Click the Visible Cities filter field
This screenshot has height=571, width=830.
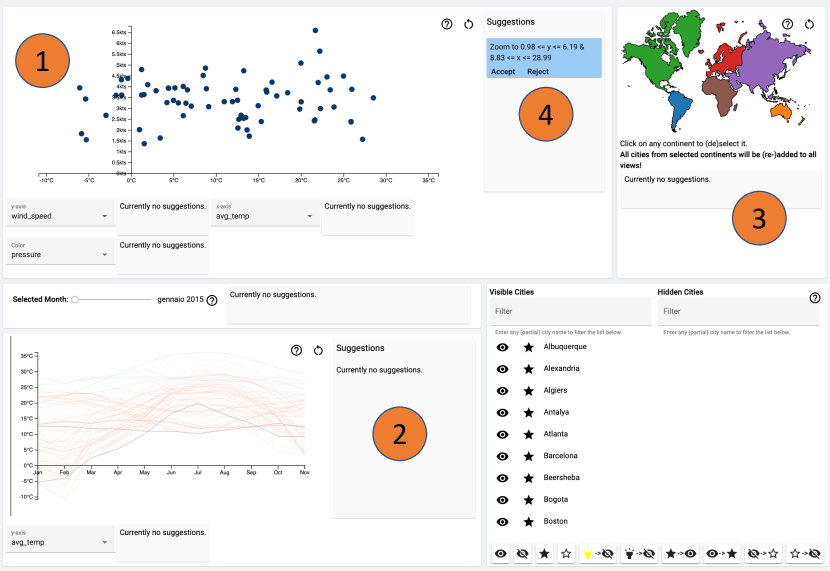coord(569,312)
